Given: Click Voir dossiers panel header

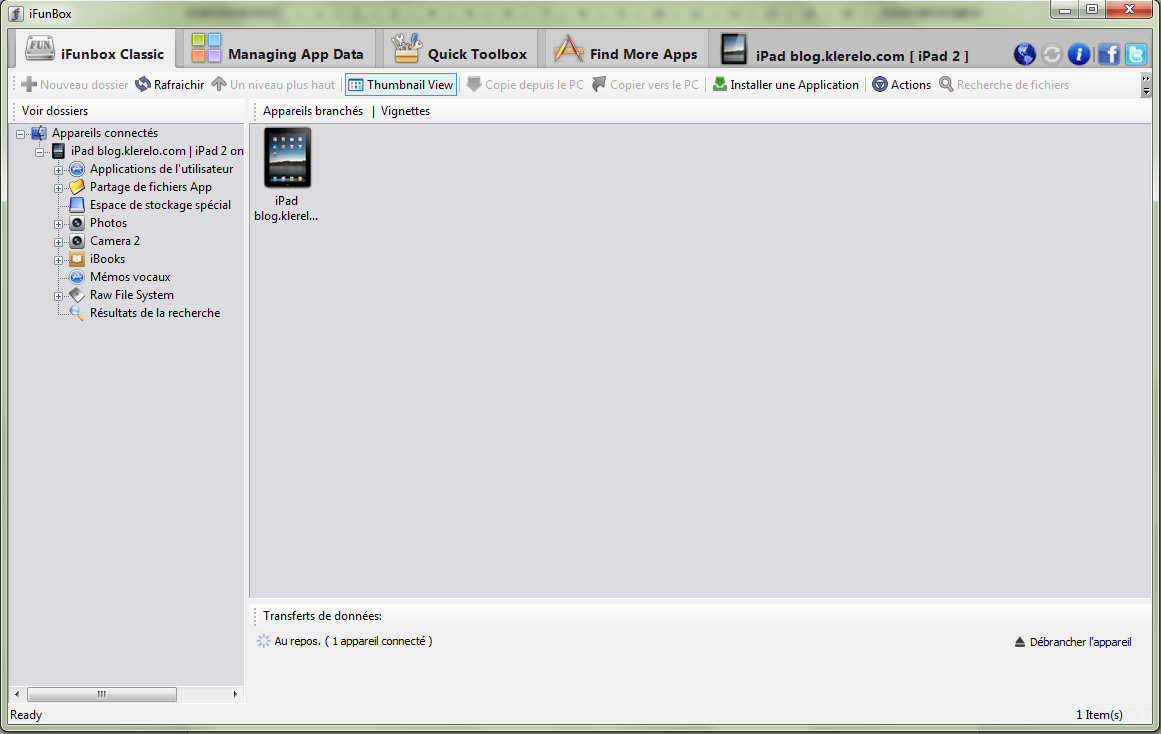Looking at the screenshot, I should click(55, 111).
